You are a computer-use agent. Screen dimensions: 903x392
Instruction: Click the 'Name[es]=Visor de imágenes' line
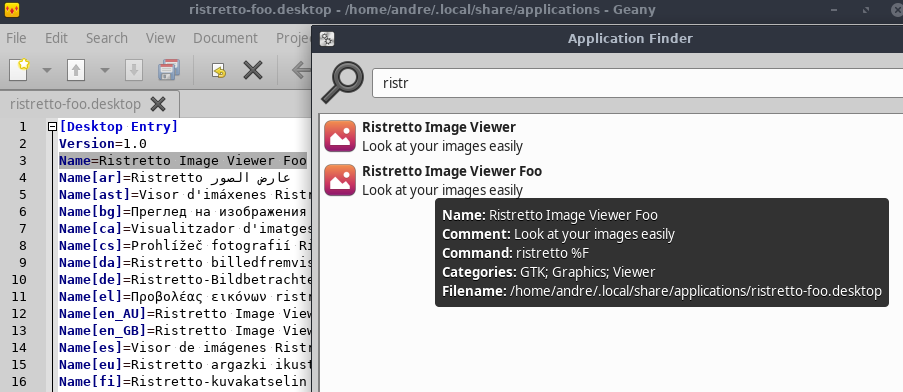pyautogui.click(x=184, y=348)
